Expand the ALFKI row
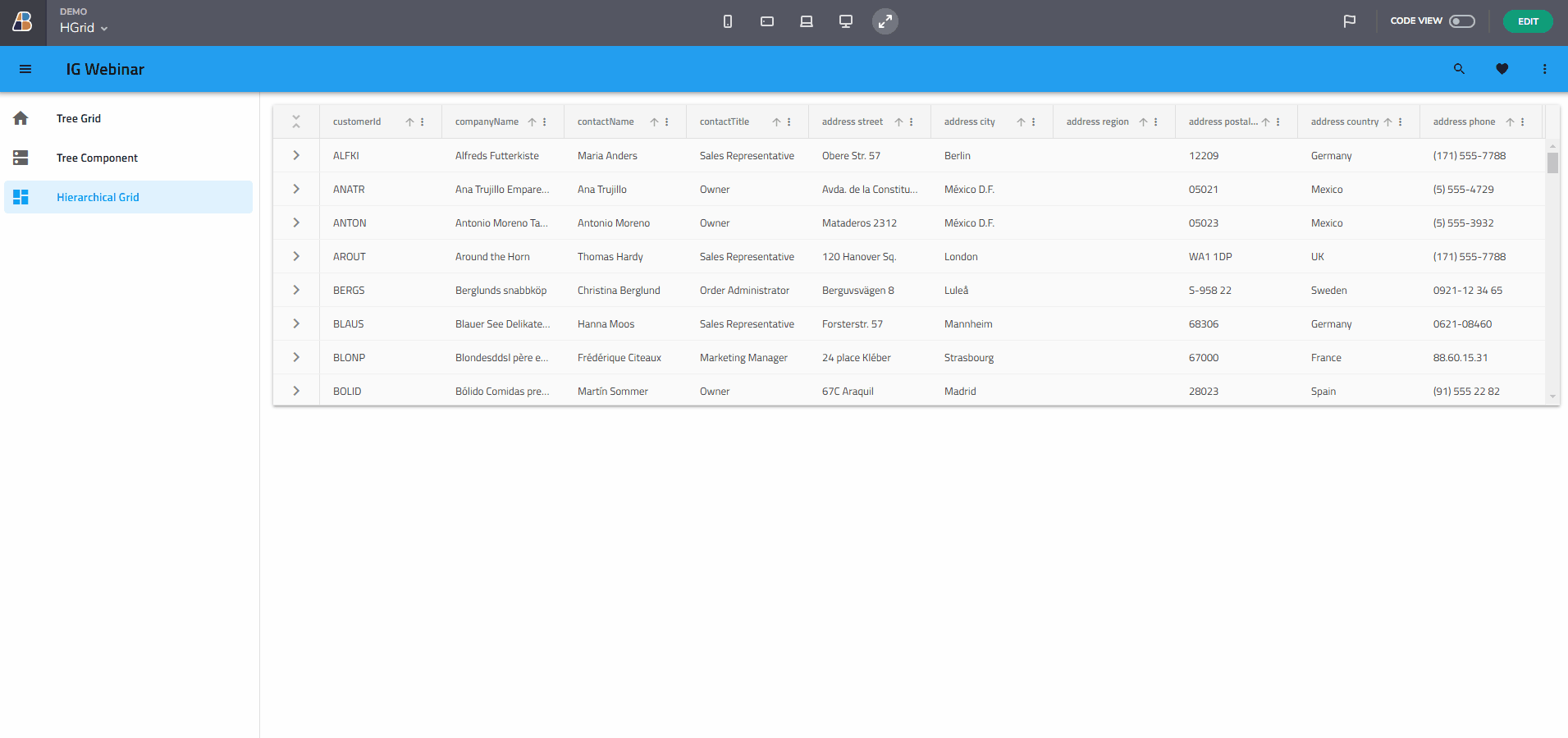 (x=296, y=155)
